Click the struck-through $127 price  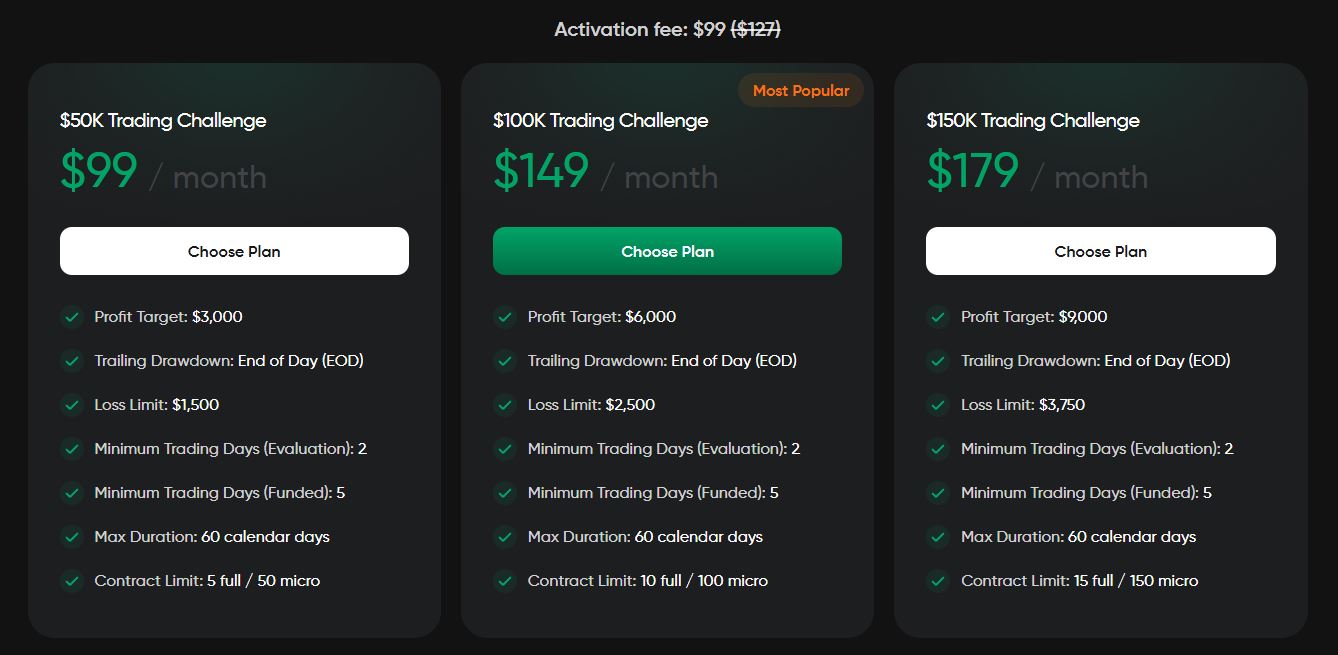(x=756, y=30)
